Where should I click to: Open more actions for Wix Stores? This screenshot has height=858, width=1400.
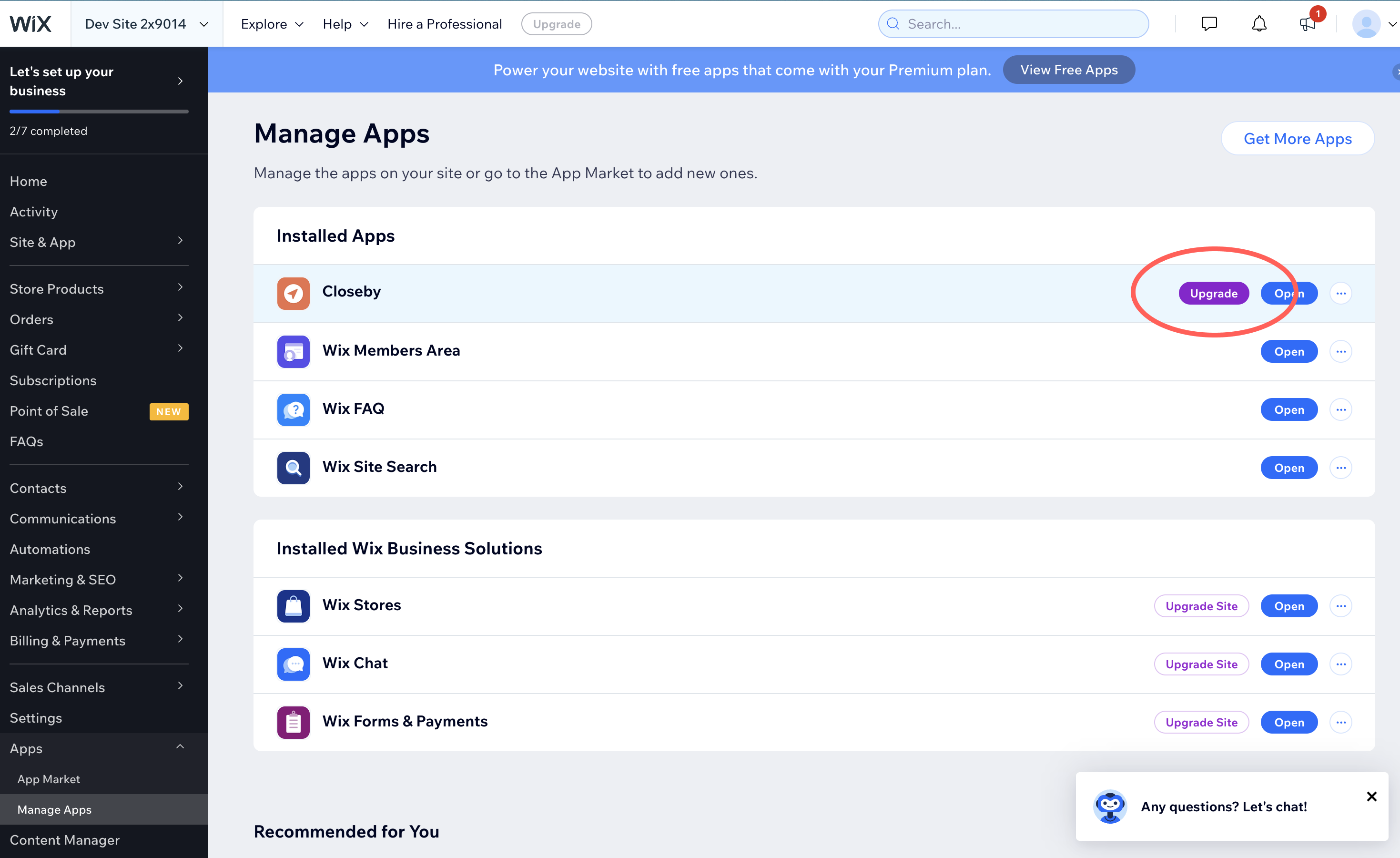1341,606
